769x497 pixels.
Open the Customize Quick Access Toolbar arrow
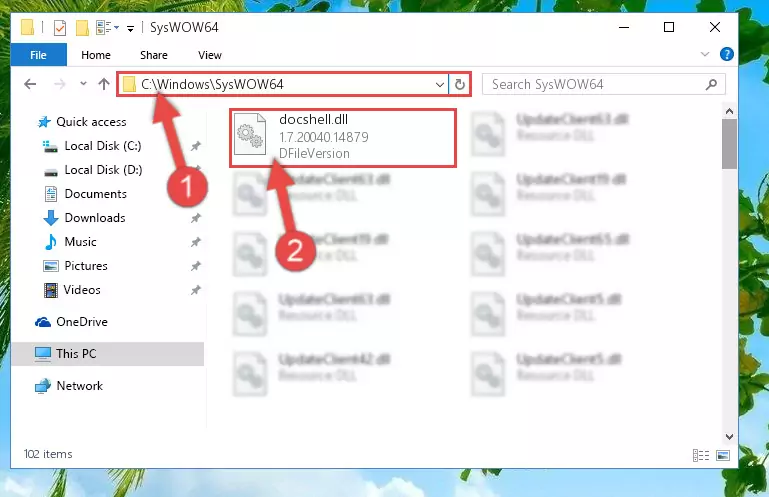pos(130,28)
